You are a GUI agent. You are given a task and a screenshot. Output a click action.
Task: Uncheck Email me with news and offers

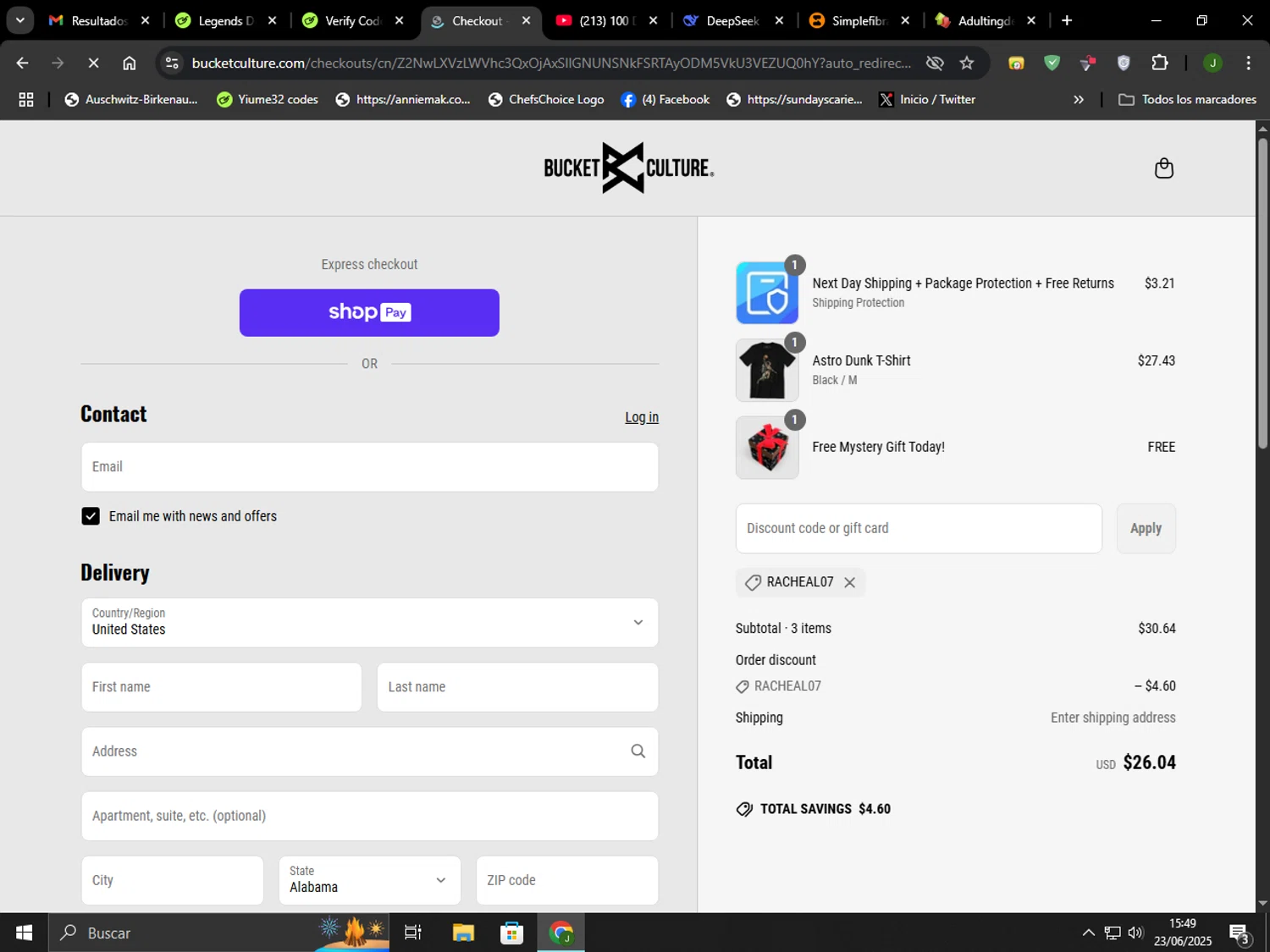coord(91,516)
